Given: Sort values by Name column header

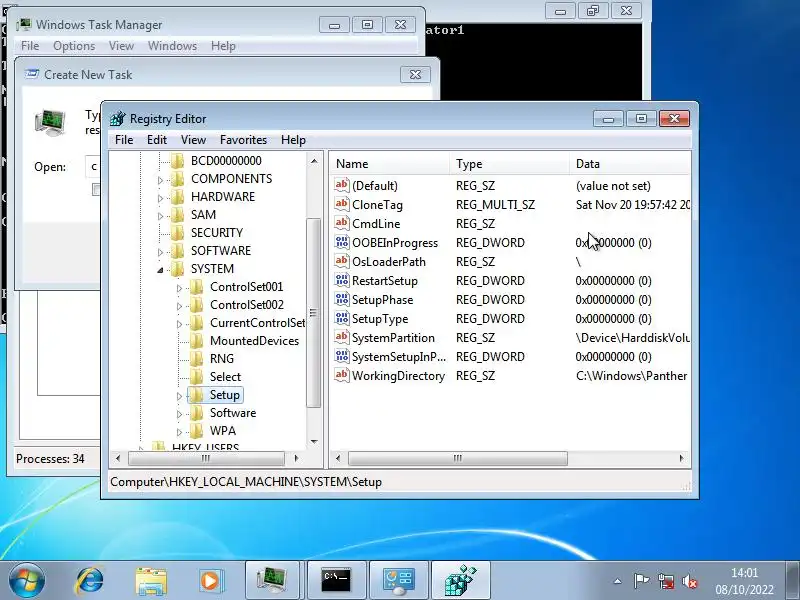Looking at the screenshot, I should pos(390,164).
